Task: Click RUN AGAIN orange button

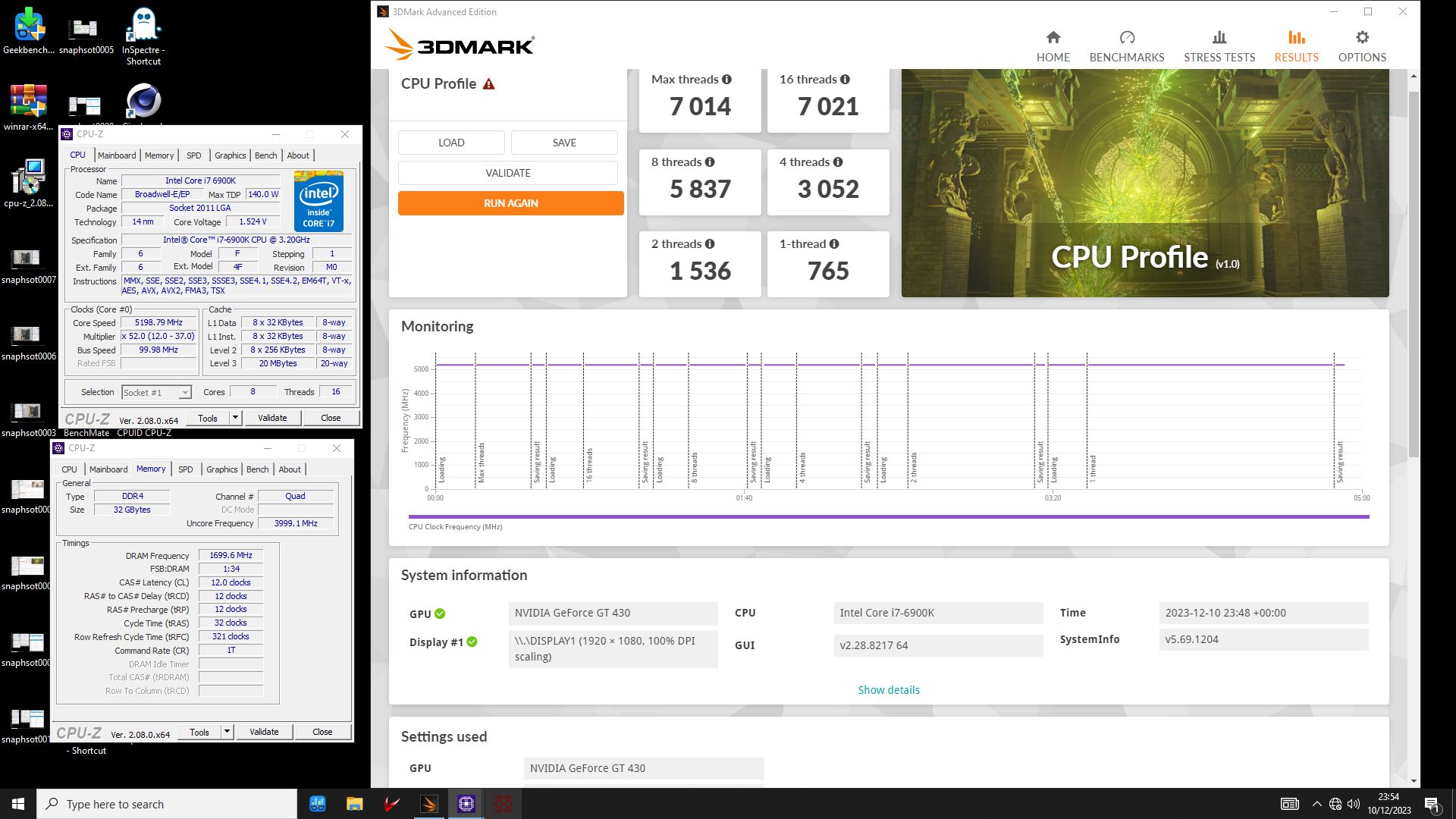Action: tap(510, 203)
